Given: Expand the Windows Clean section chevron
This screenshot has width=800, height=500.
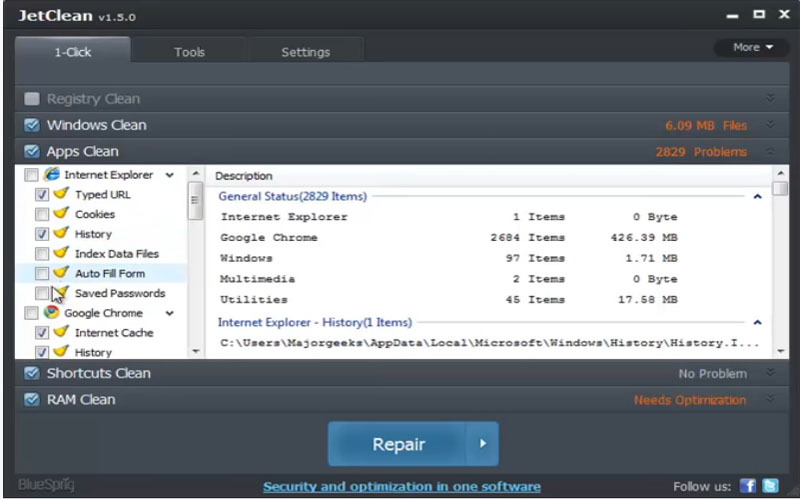Looking at the screenshot, I should click(x=770, y=124).
